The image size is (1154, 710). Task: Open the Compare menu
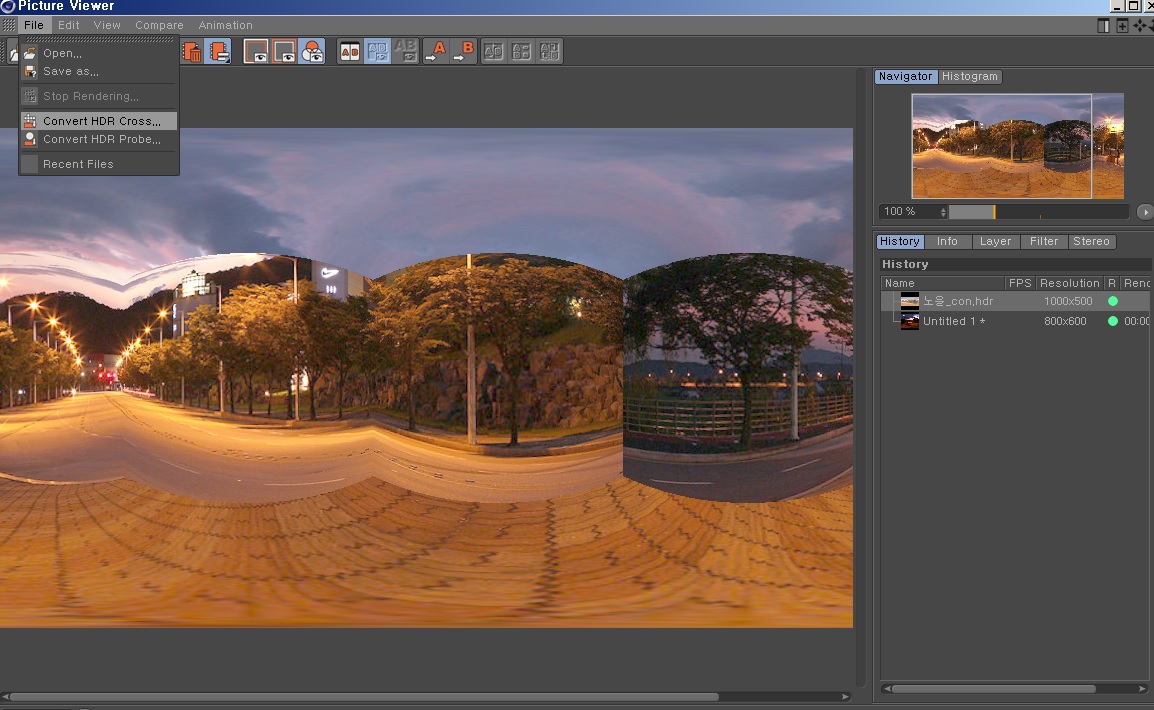159,25
